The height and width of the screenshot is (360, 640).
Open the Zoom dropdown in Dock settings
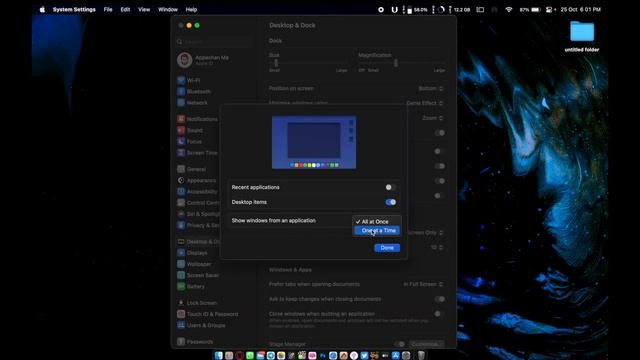pyautogui.click(x=432, y=118)
